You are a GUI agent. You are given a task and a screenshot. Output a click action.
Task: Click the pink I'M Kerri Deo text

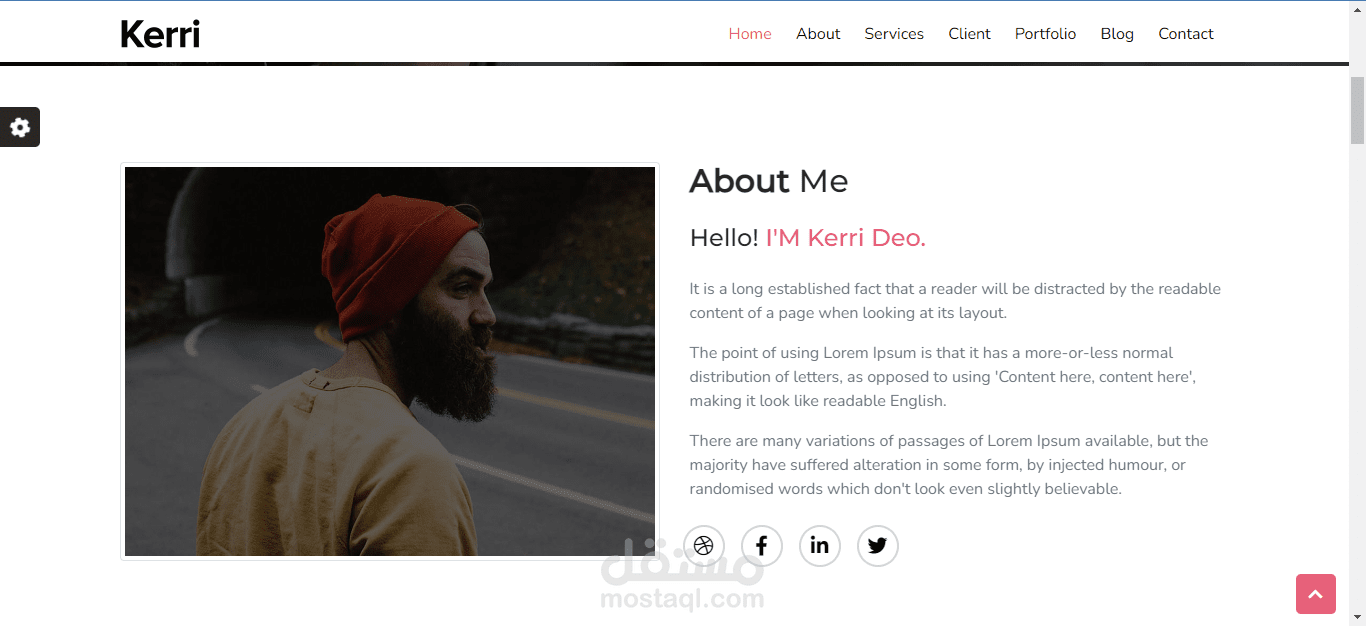tap(846, 238)
